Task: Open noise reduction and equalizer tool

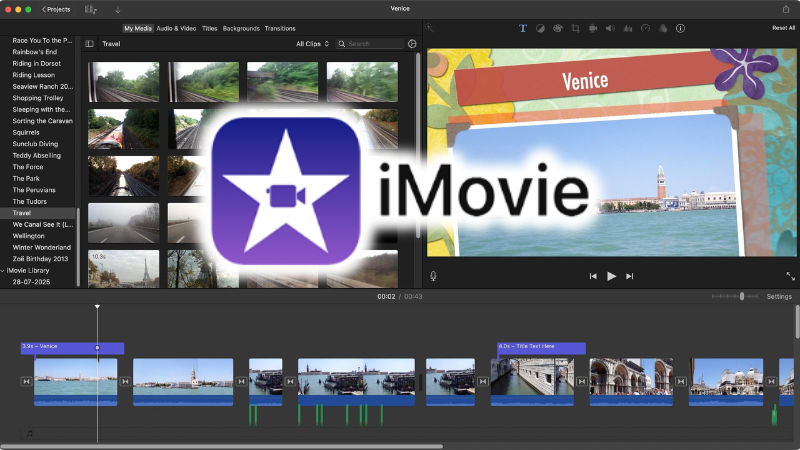Action: [x=628, y=28]
